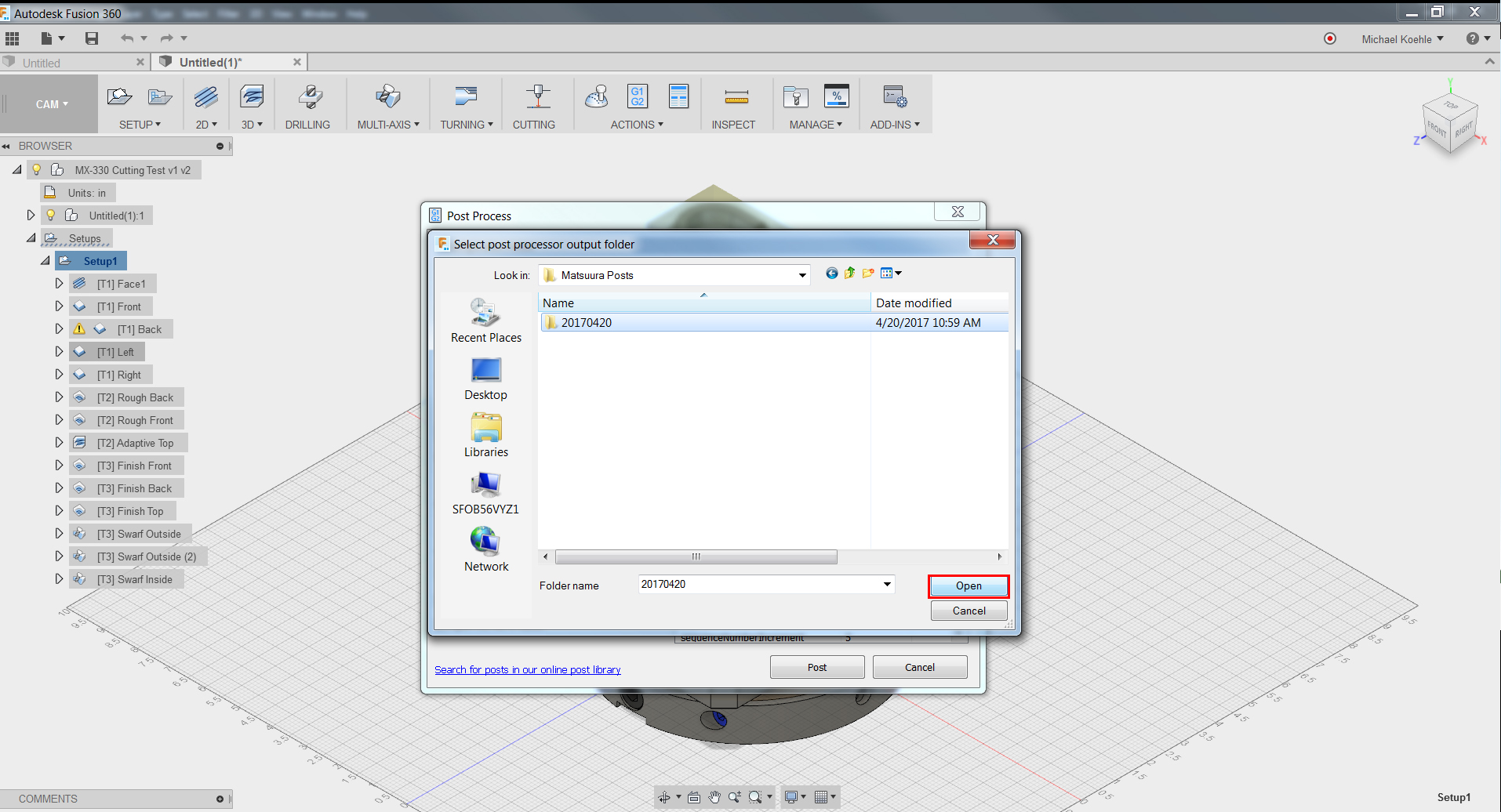Sort files by Date modified column

coord(939,303)
